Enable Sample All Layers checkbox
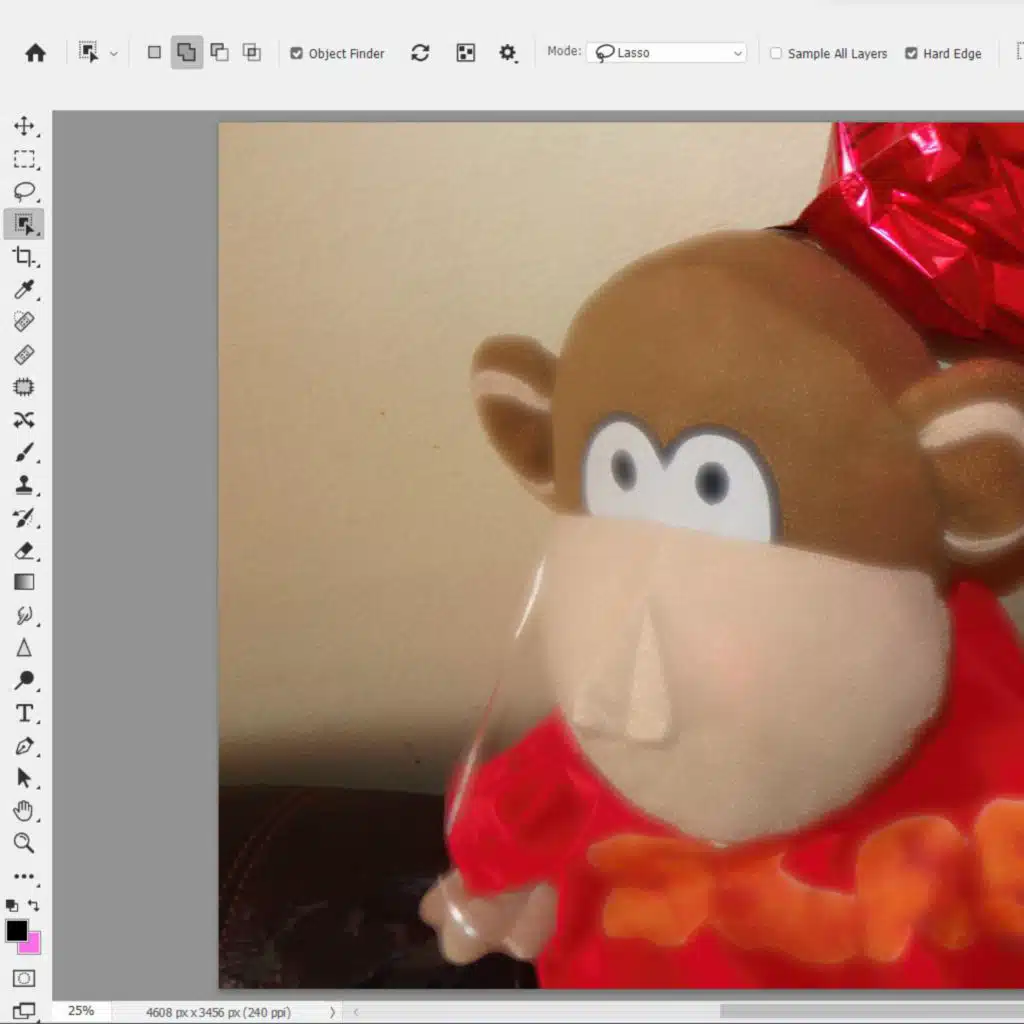 pos(776,54)
